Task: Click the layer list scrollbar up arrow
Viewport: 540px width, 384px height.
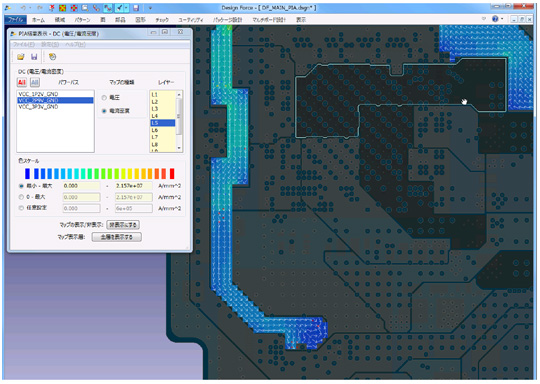Action: (179, 94)
